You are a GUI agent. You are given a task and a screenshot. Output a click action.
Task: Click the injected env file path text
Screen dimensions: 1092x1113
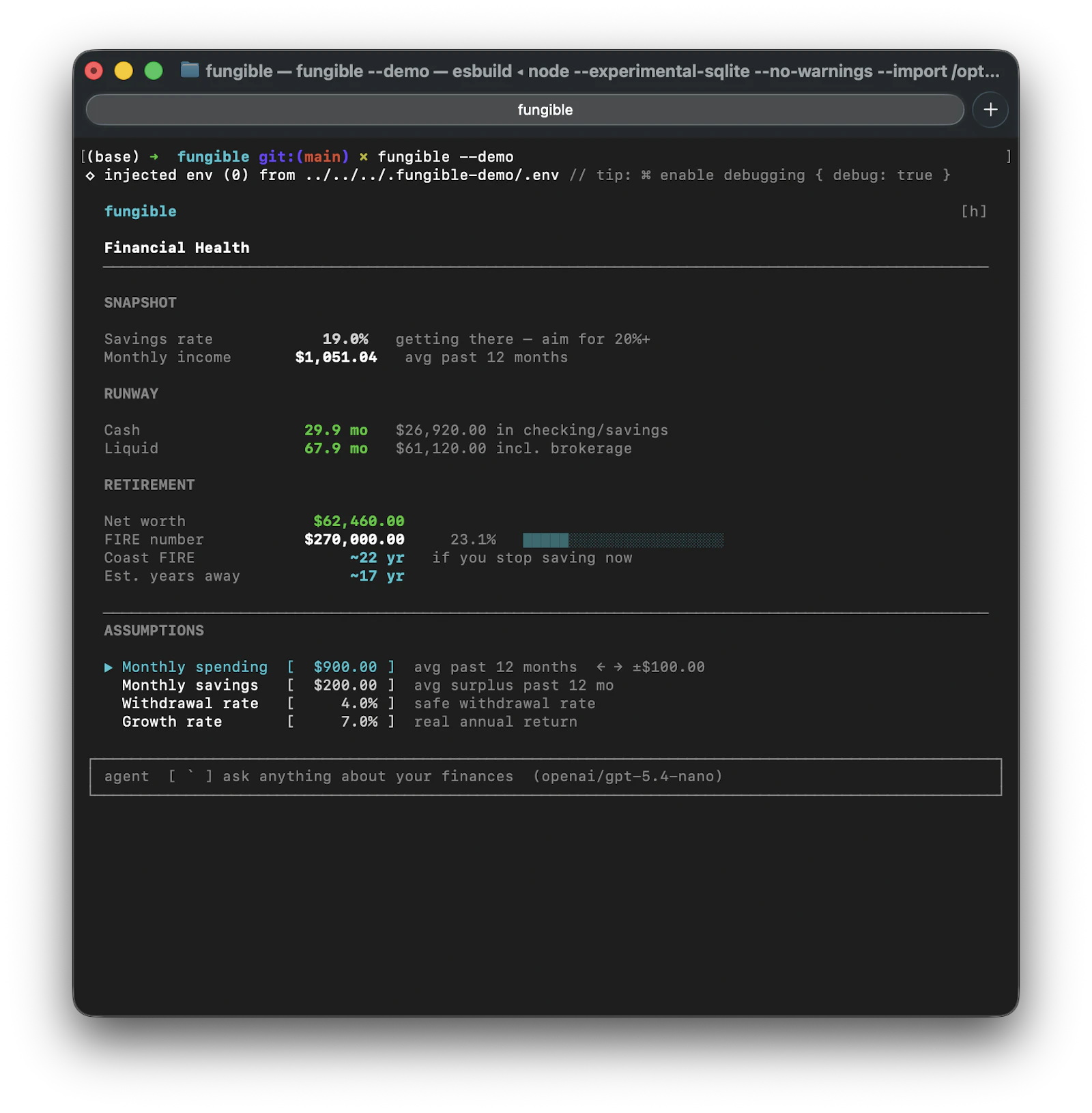(432, 175)
